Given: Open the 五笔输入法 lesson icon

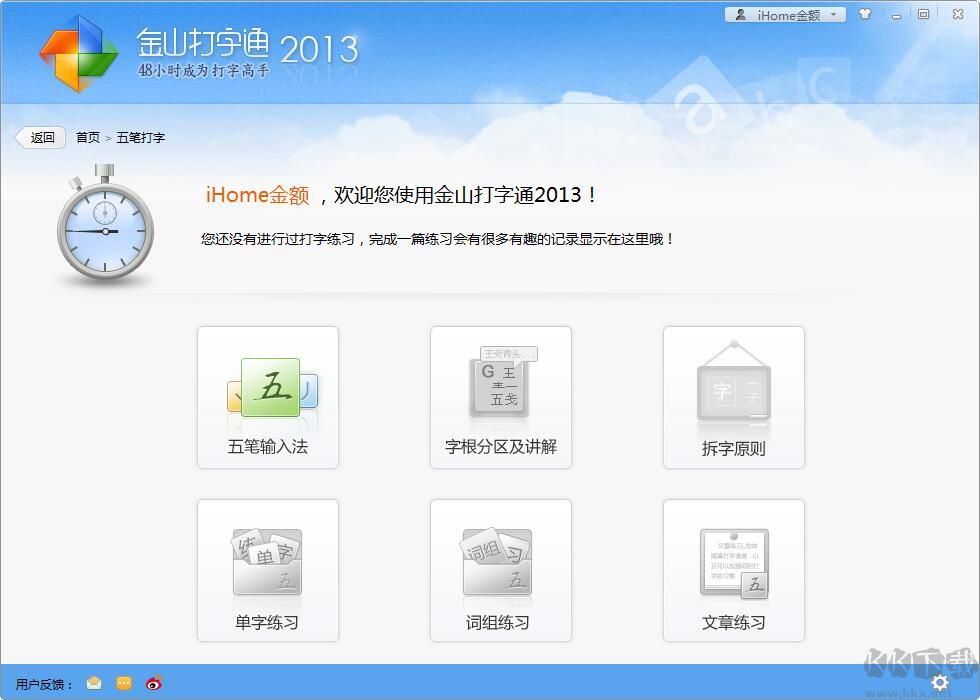Looking at the screenshot, I should coord(267,395).
